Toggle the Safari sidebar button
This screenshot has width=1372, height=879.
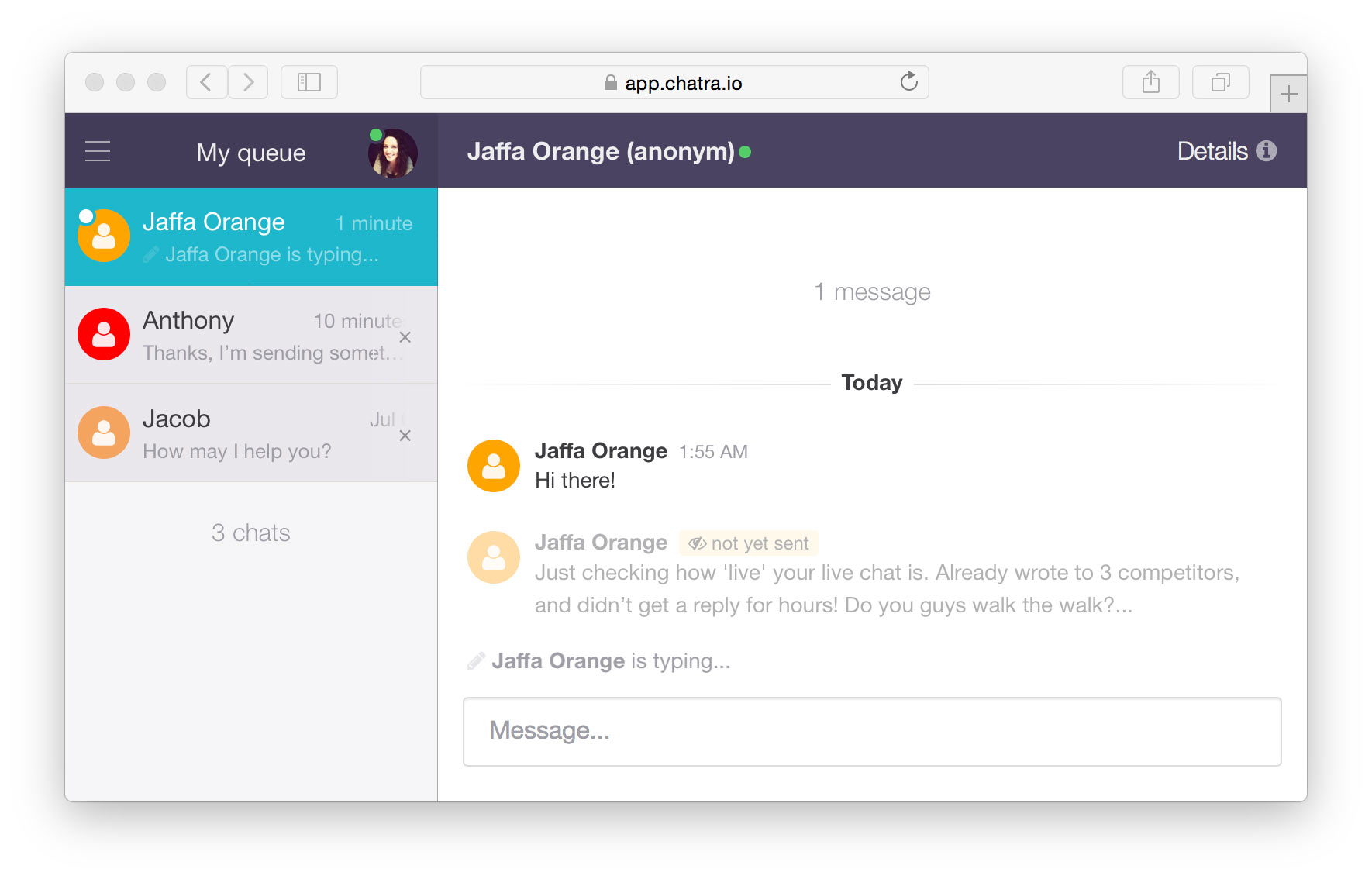pyautogui.click(x=309, y=82)
